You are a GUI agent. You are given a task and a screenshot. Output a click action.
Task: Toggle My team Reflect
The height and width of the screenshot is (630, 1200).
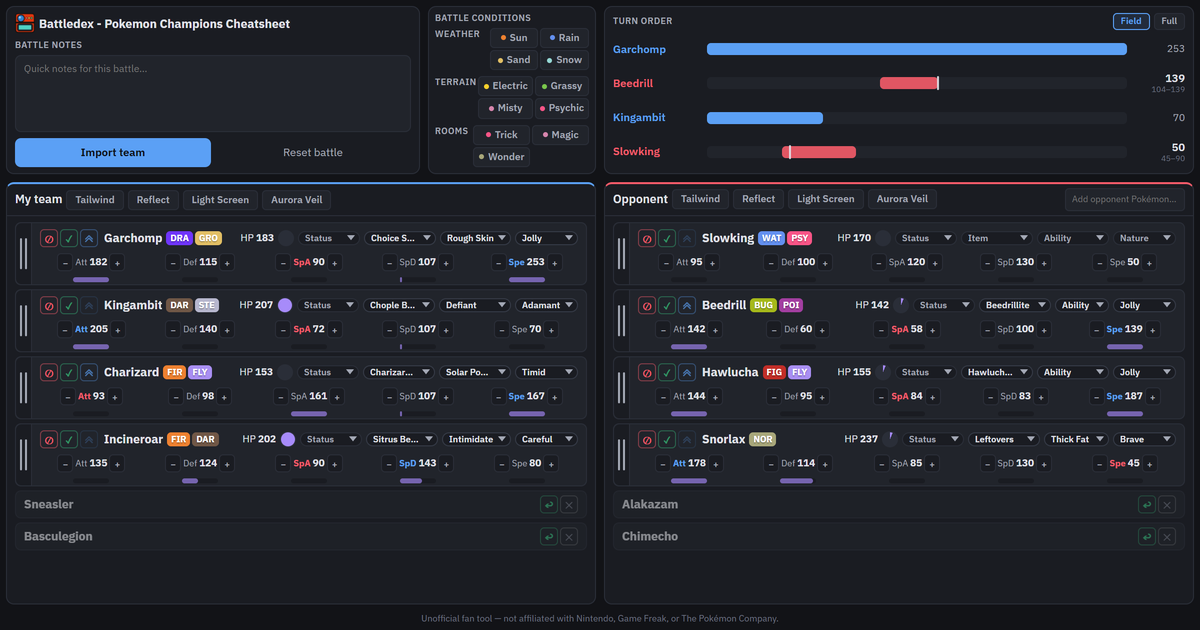(153, 200)
